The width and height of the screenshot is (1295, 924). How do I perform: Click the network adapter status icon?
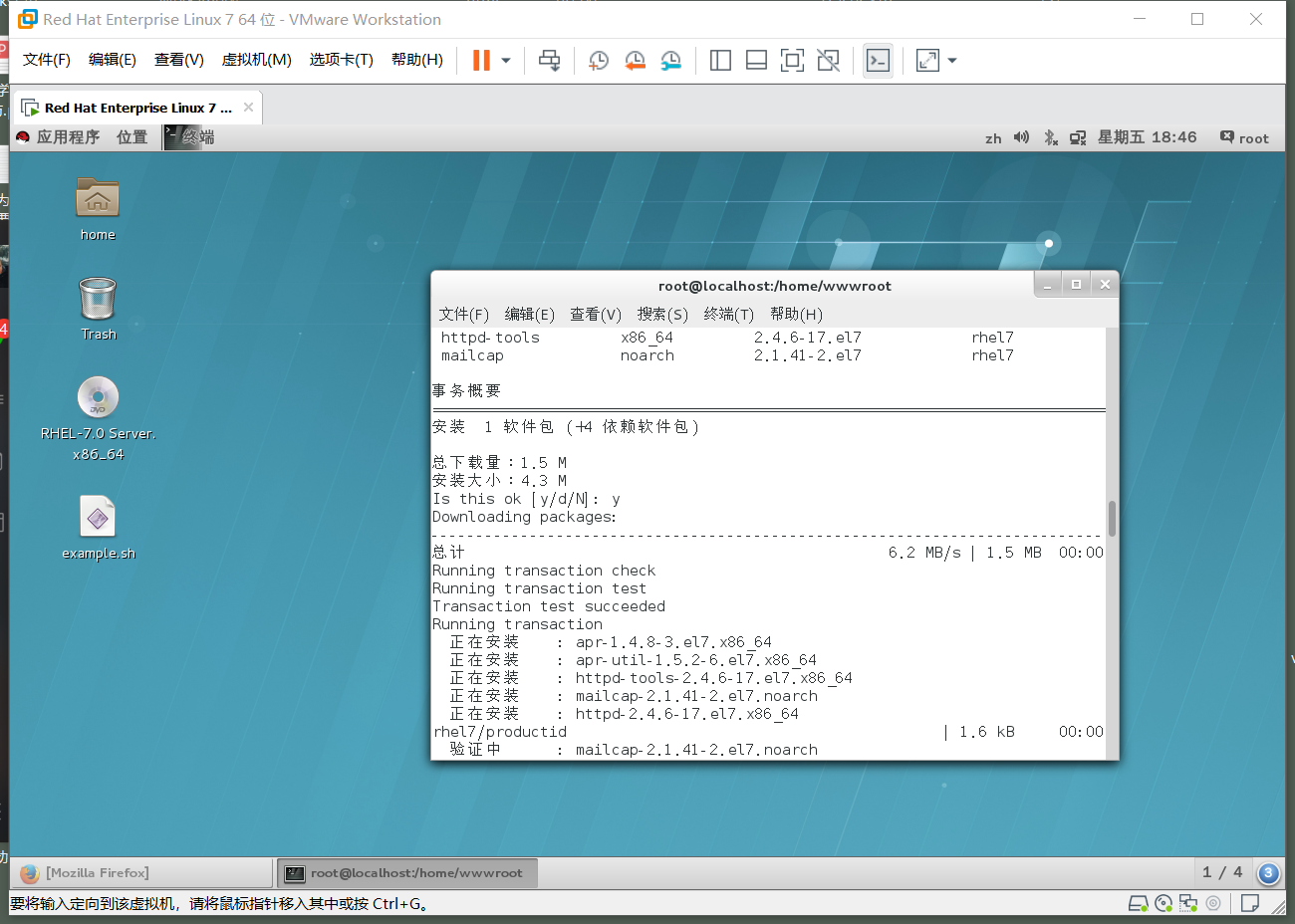1188,903
